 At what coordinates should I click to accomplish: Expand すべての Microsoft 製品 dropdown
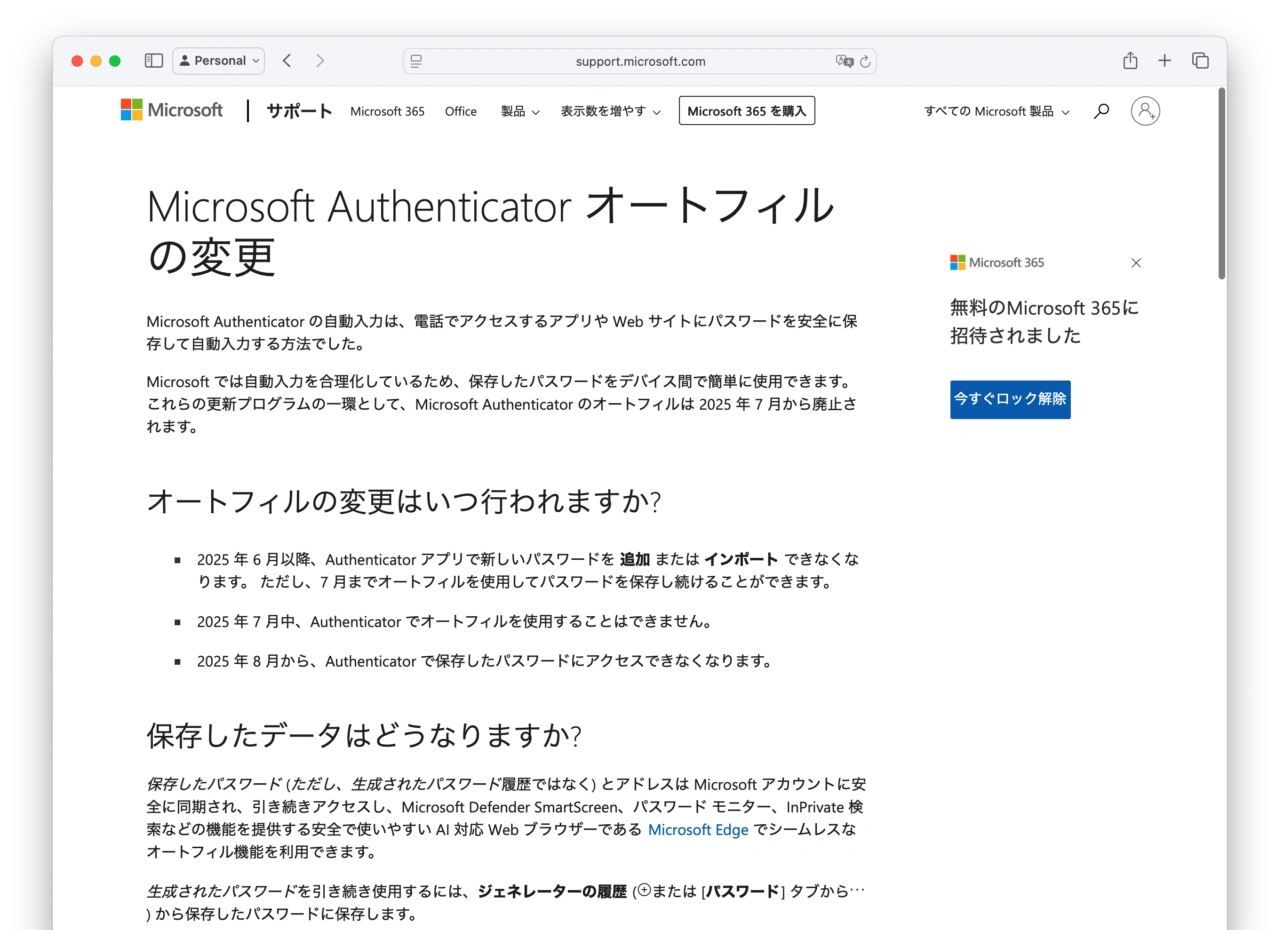pos(996,112)
